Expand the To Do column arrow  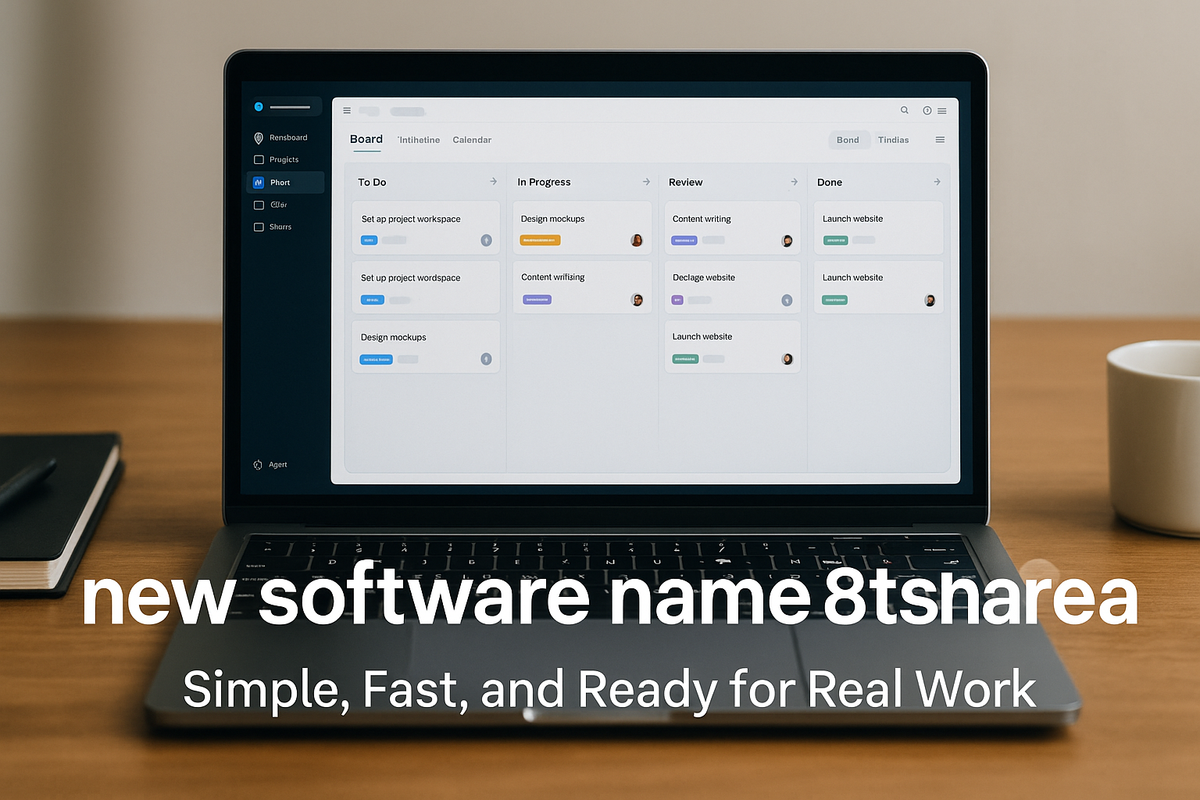tap(494, 182)
